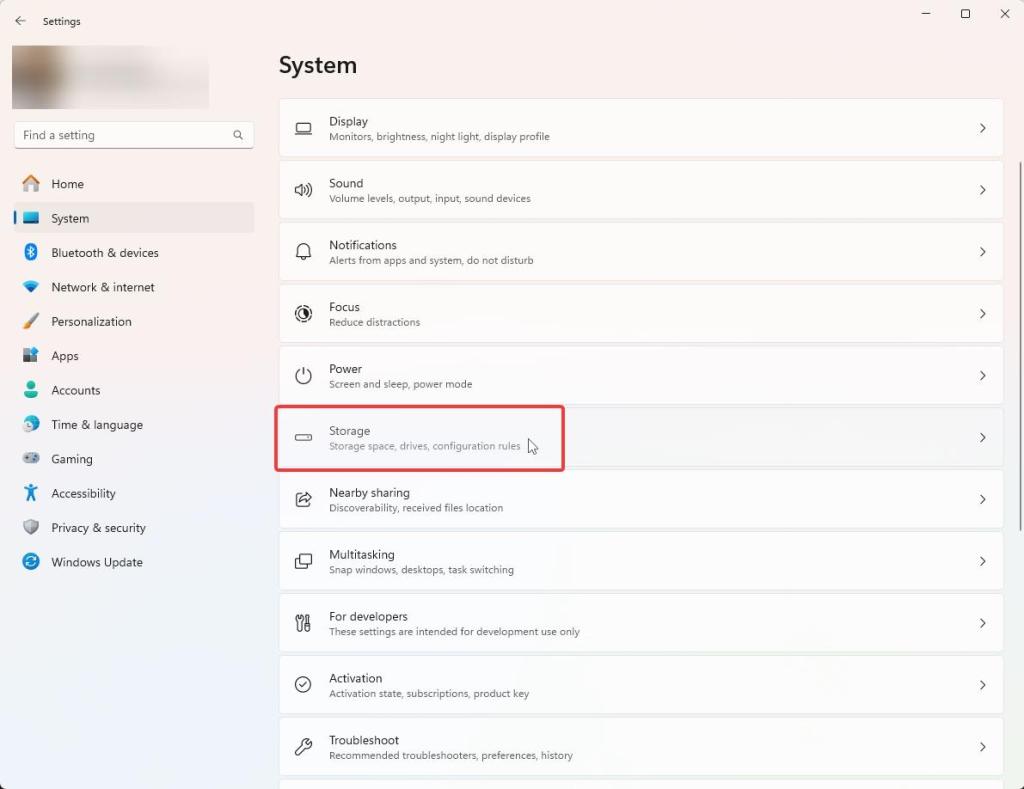The image size is (1024, 789).
Task: Click the Gaming controller icon
Action: point(31,459)
